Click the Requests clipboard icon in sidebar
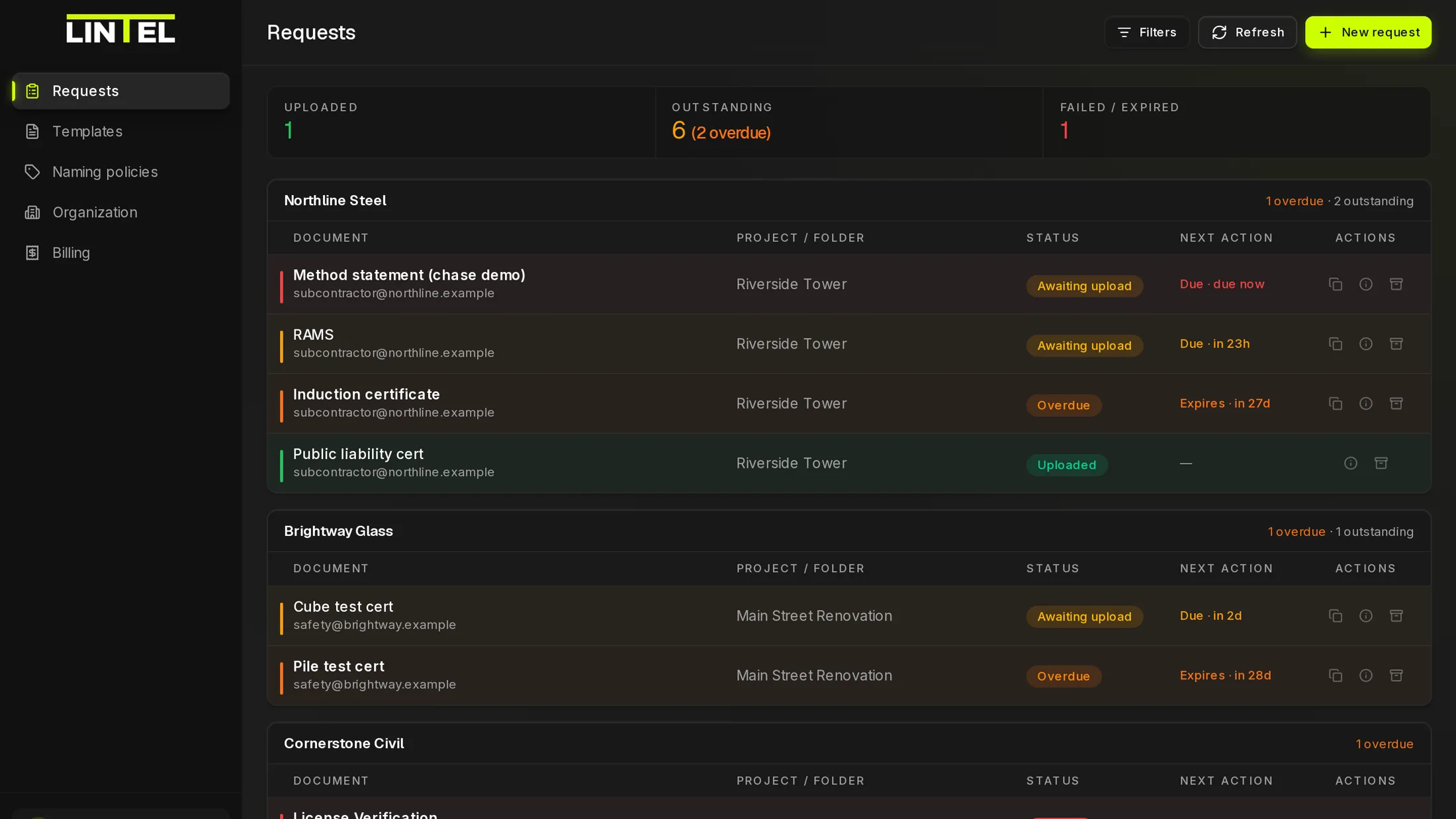The width and height of the screenshot is (1456, 819). coord(32,91)
